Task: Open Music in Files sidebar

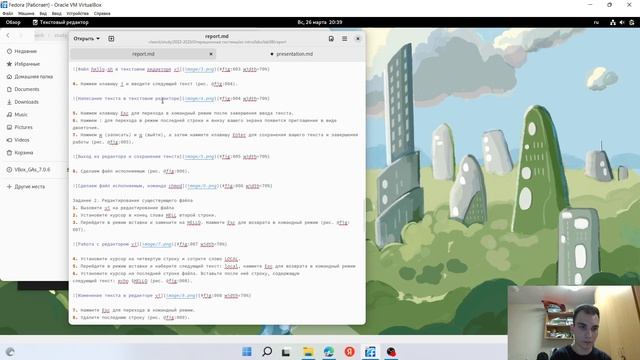Action: point(21,114)
